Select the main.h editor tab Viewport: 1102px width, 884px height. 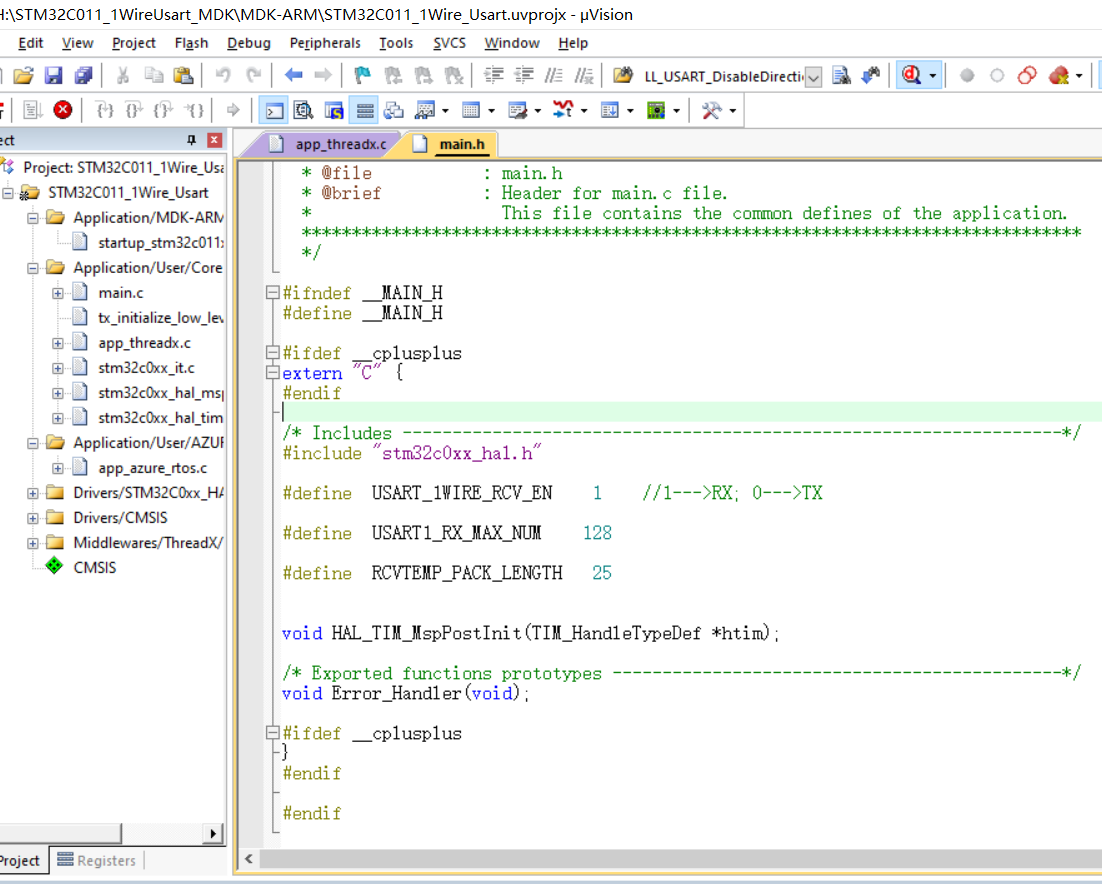click(461, 144)
